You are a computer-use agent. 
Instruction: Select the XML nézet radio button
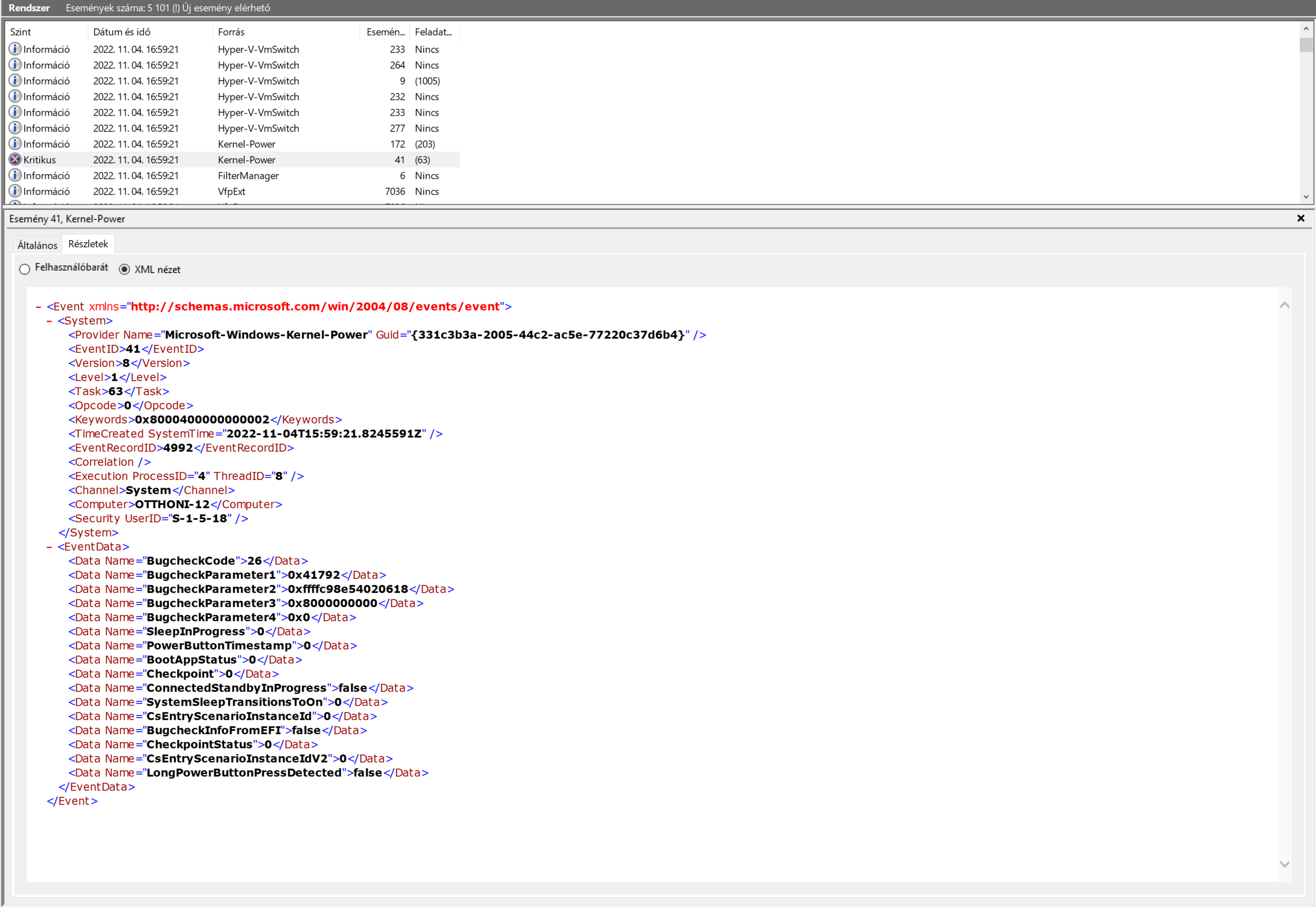click(x=124, y=269)
